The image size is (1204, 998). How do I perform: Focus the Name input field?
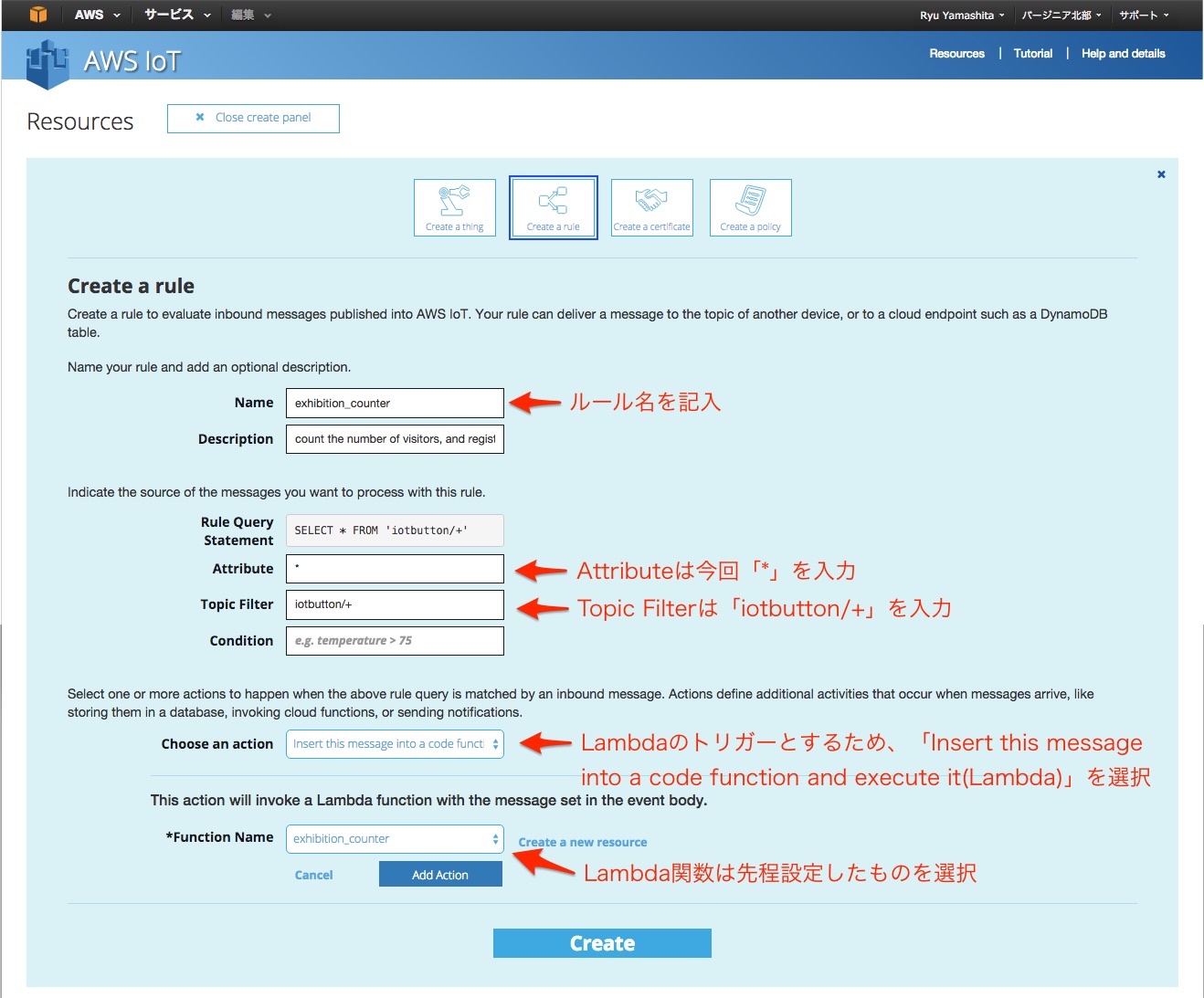[395, 403]
